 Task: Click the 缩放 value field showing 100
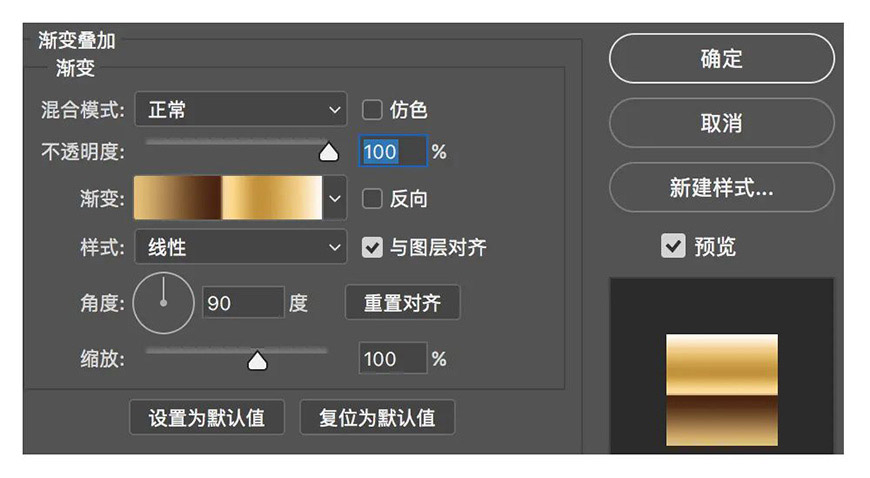click(393, 359)
